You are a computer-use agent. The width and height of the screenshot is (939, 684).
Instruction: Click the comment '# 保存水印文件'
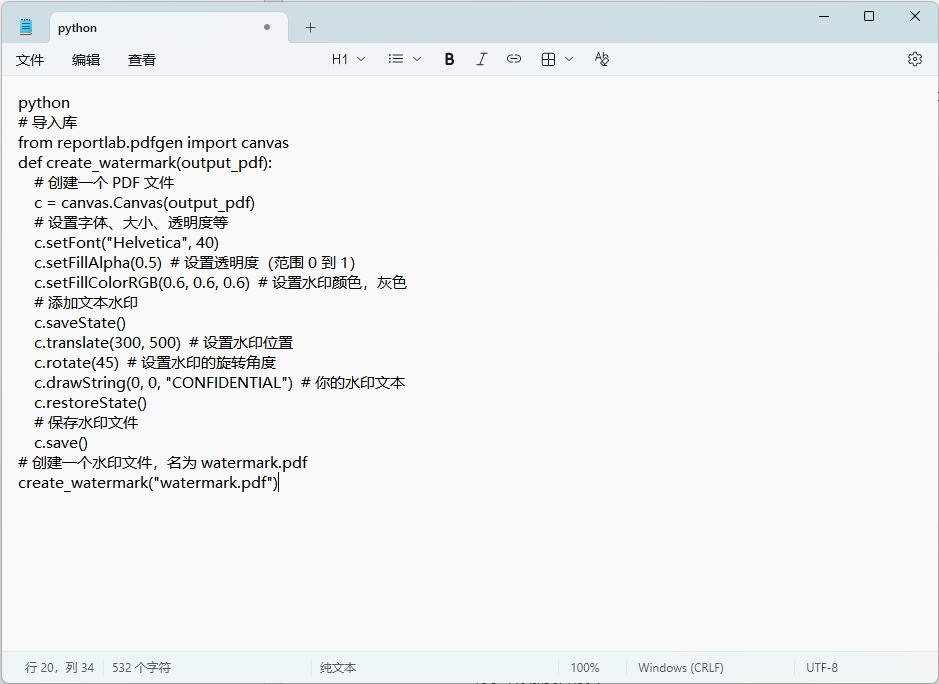point(86,423)
